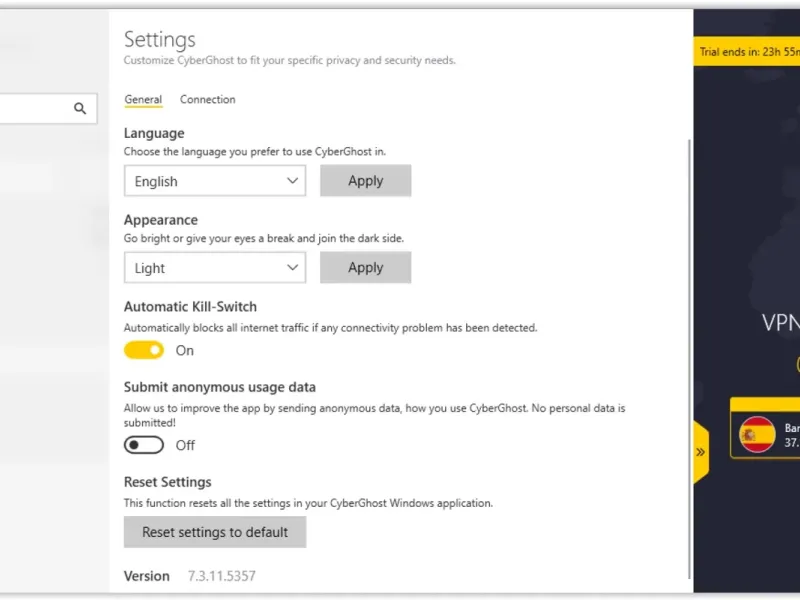Click into the search input field
The width and height of the screenshot is (800, 600).
click(x=46, y=108)
